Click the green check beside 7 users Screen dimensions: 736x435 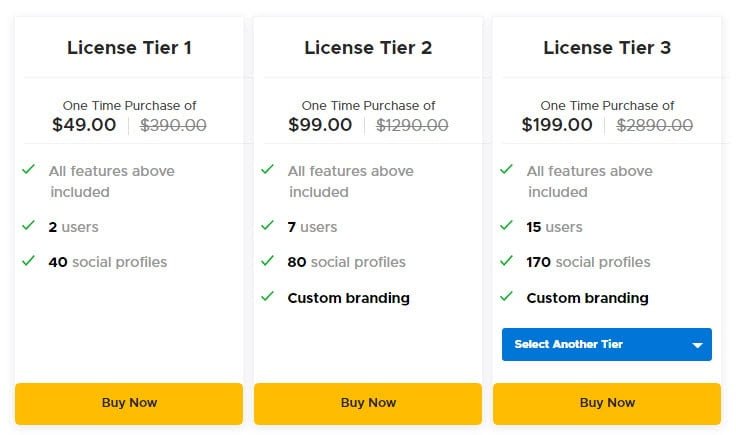point(267,226)
